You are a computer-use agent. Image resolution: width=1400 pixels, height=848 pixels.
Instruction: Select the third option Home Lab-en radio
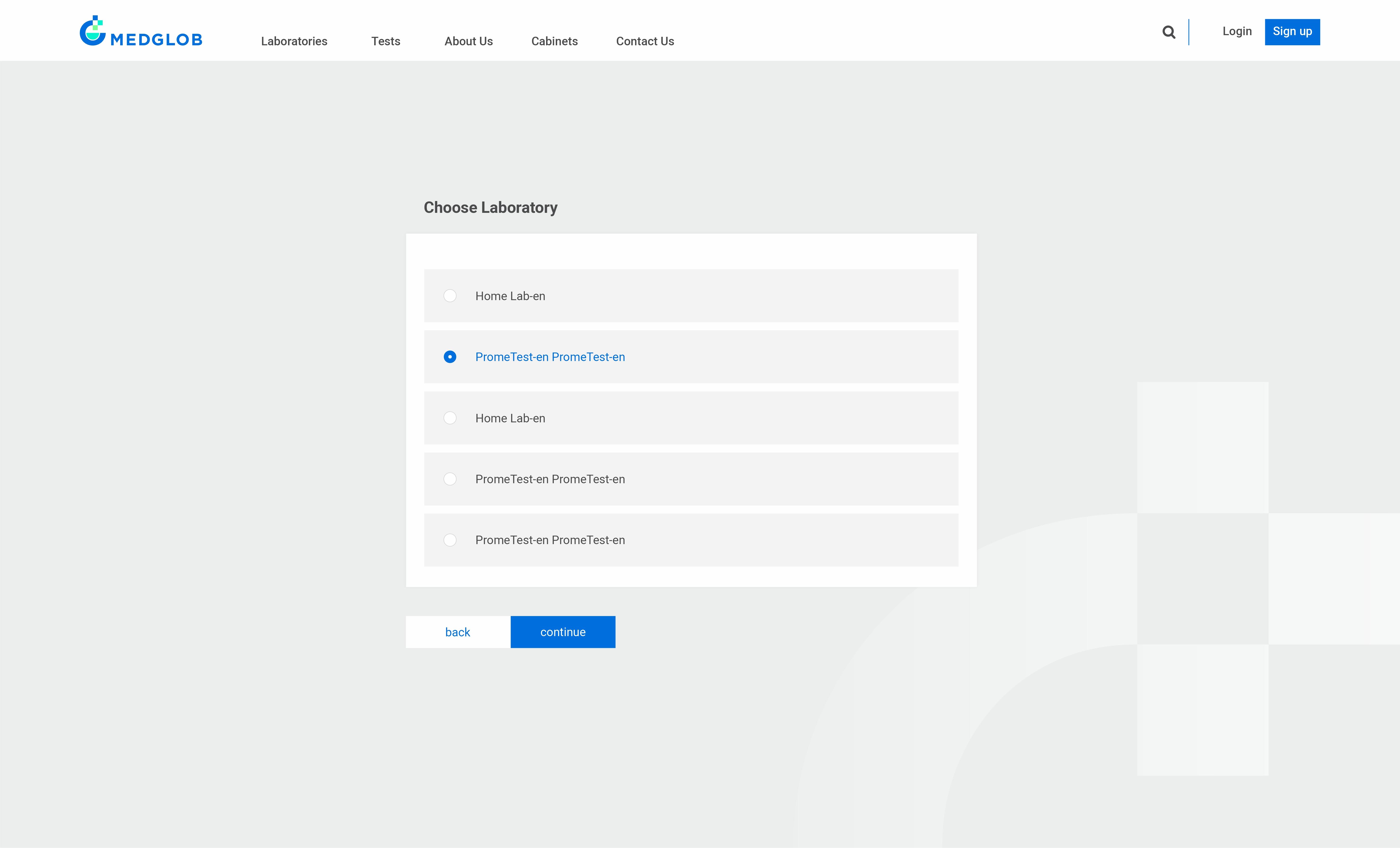tap(450, 418)
